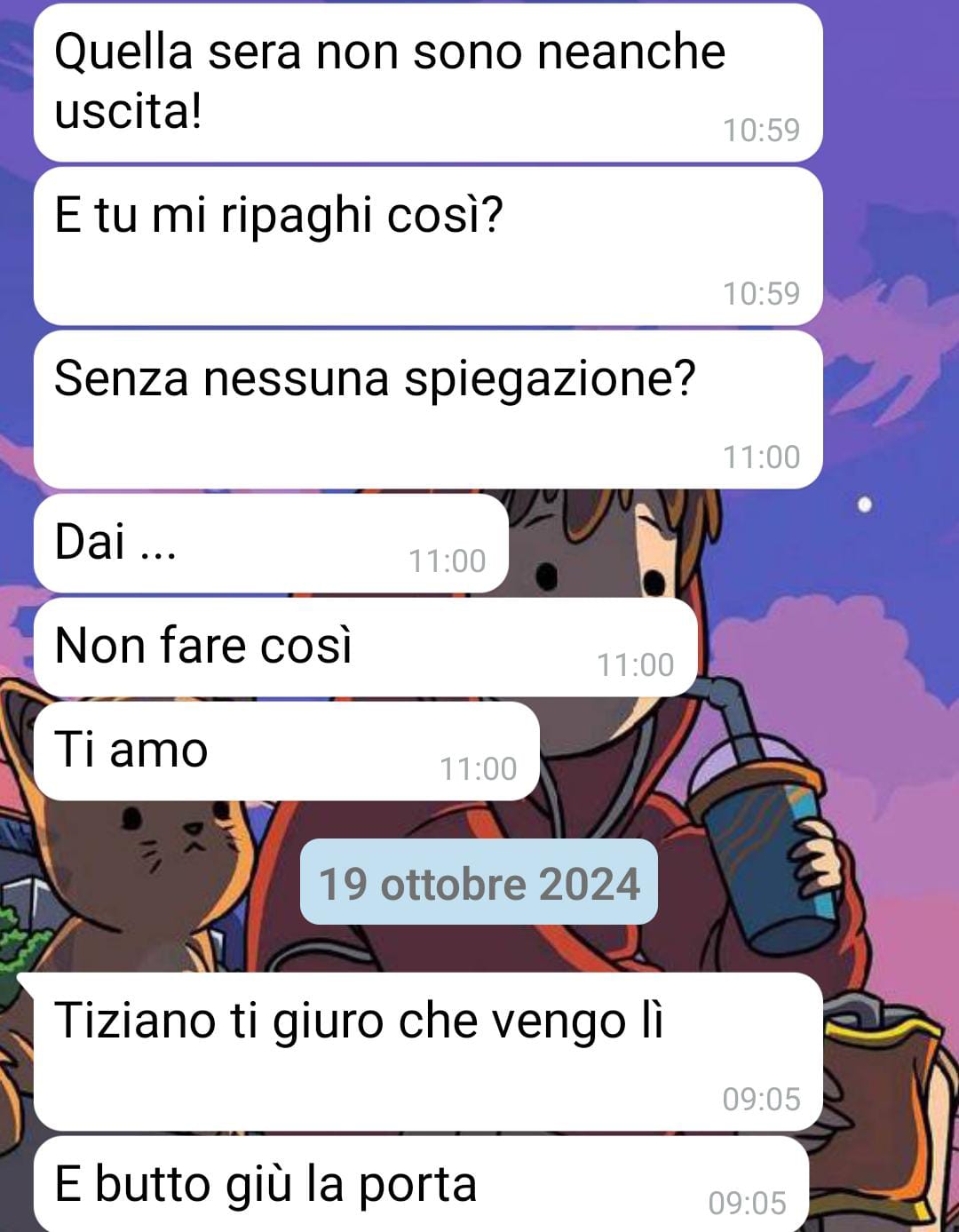The width and height of the screenshot is (959, 1232).
Task: Tap the "Senza nessuna spiegazione?" message
Action: [x=428, y=409]
